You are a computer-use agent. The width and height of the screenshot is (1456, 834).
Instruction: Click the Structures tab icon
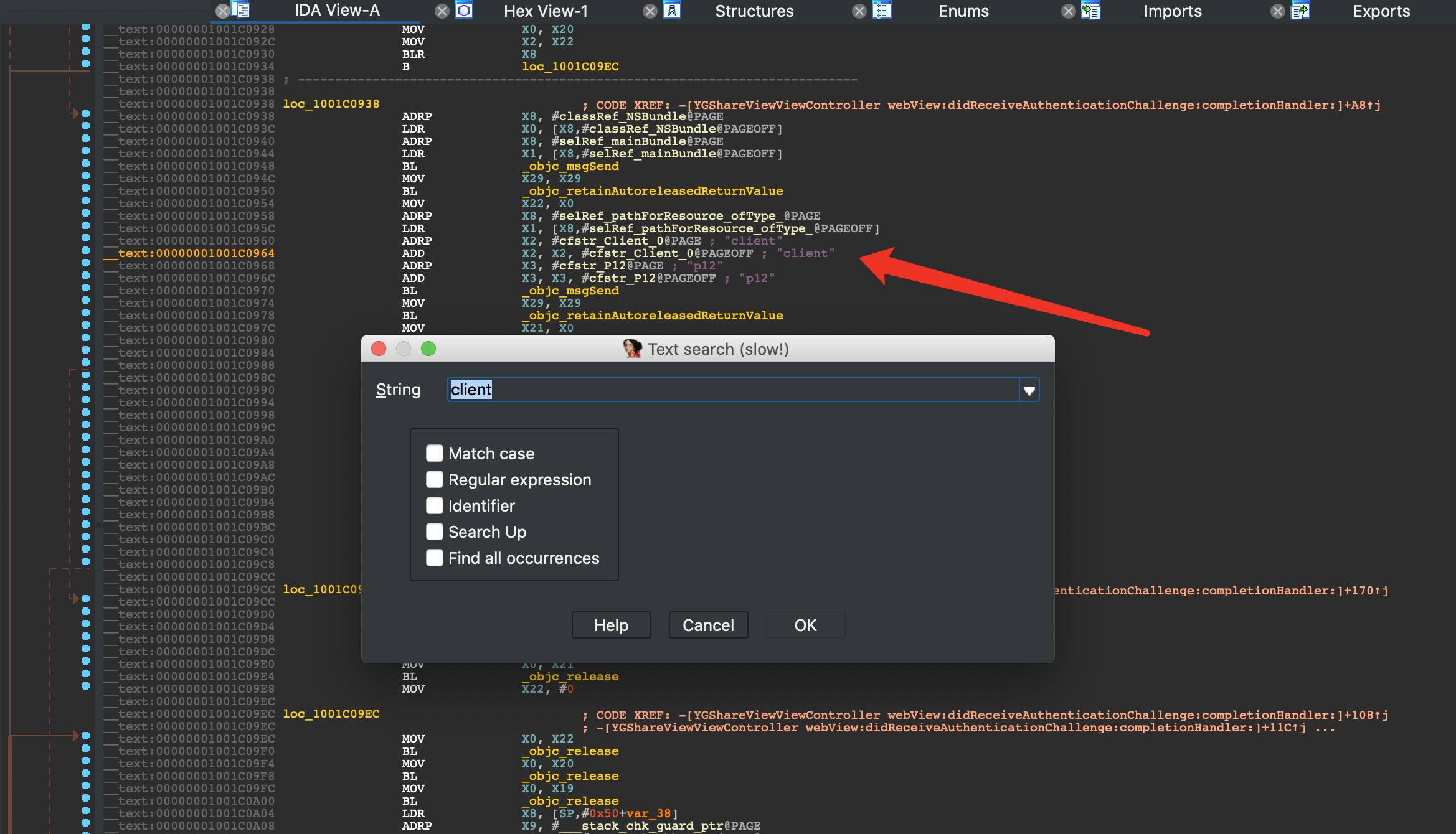[672, 10]
